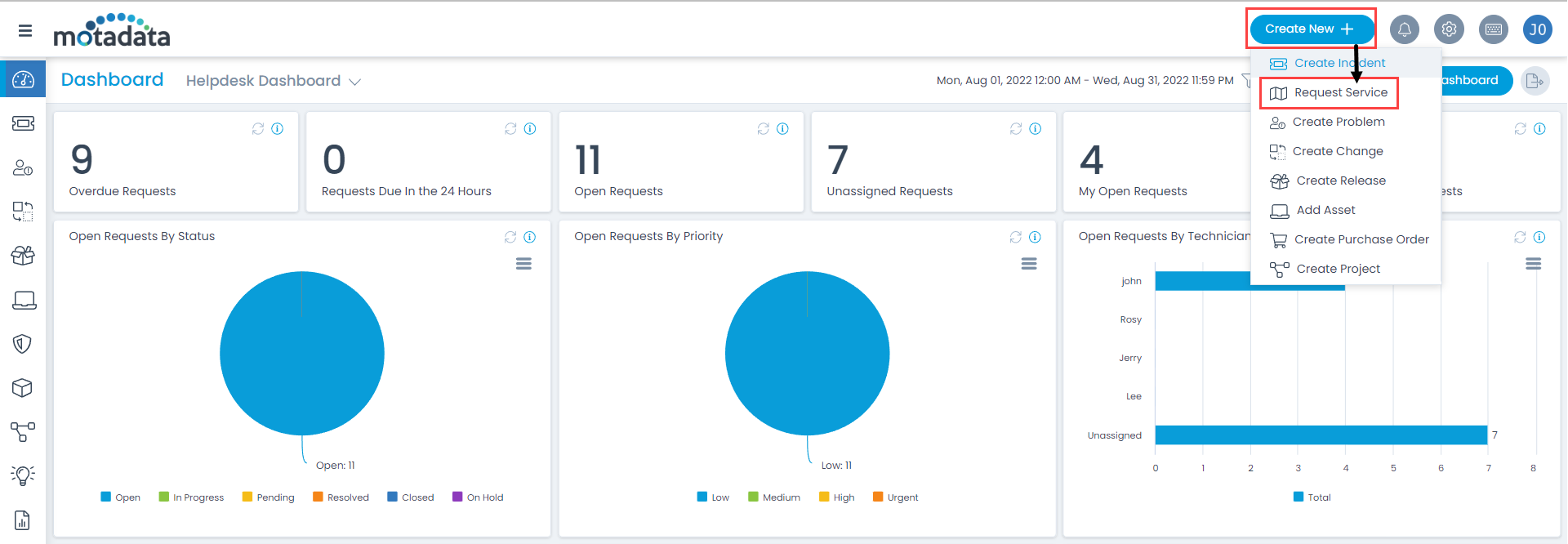Open the Reports icon in sidebar
The height and width of the screenshot is (544, 1568).
pos(23,520)
